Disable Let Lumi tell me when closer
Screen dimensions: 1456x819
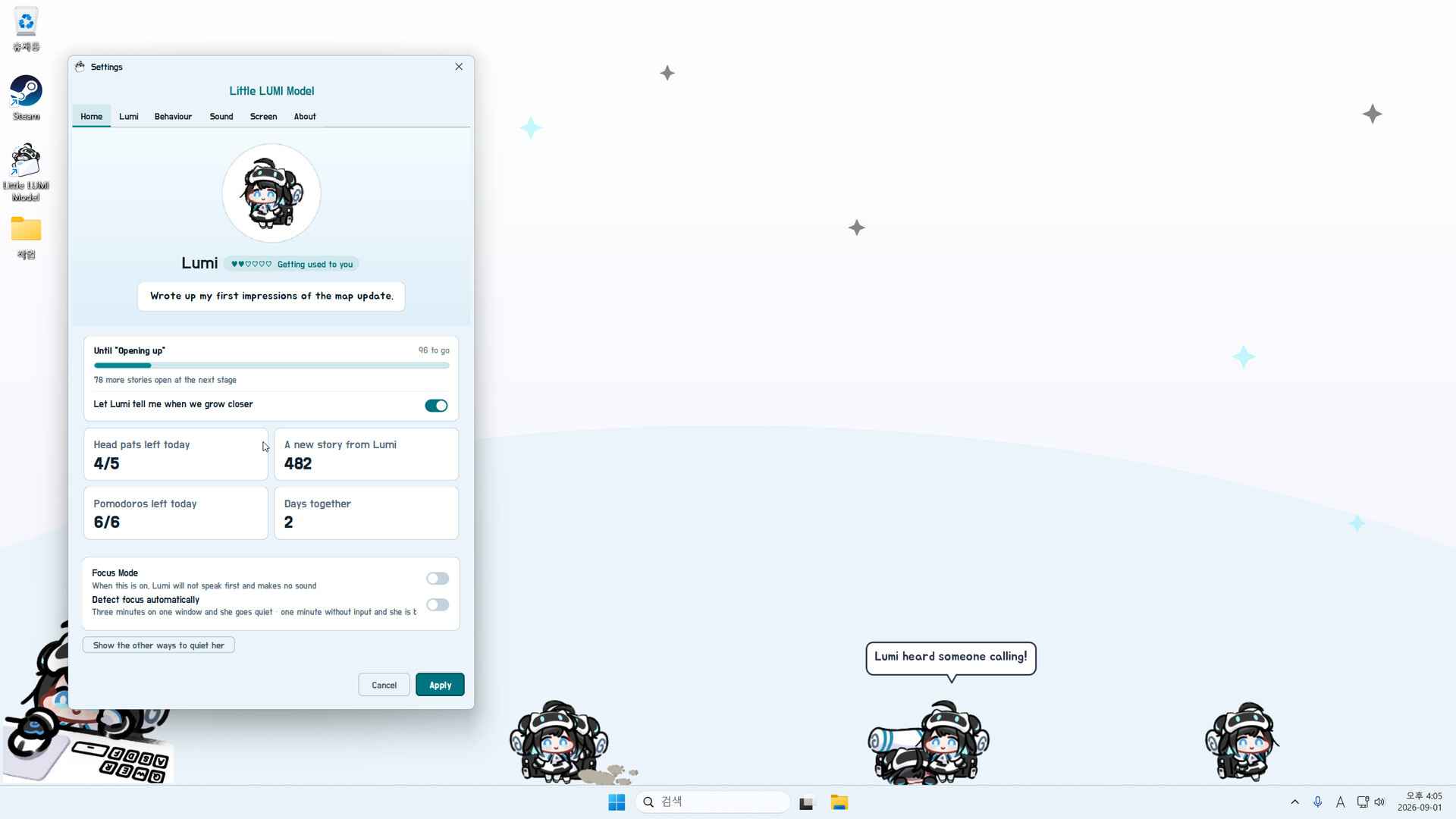pyautogui.click(x=436, y=406)
